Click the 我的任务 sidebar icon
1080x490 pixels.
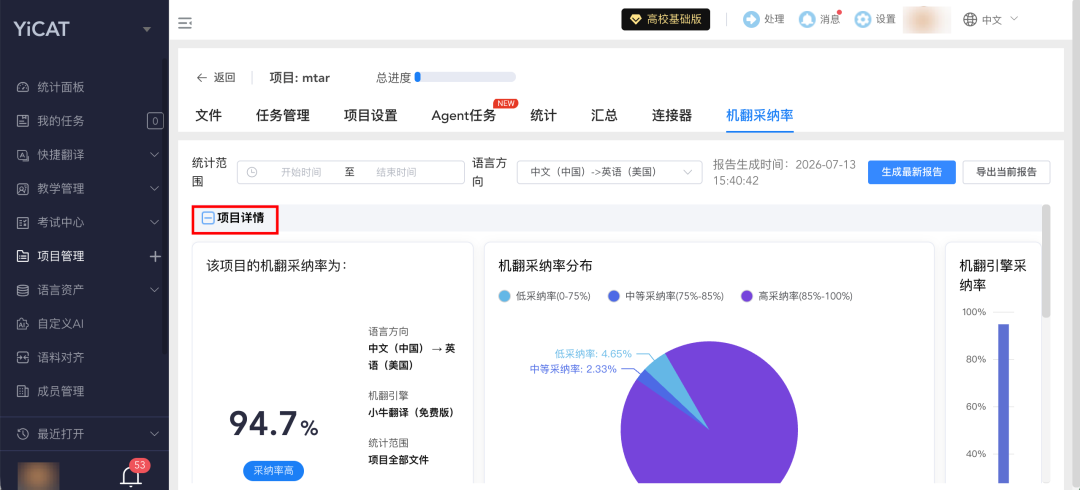point(23,121)
